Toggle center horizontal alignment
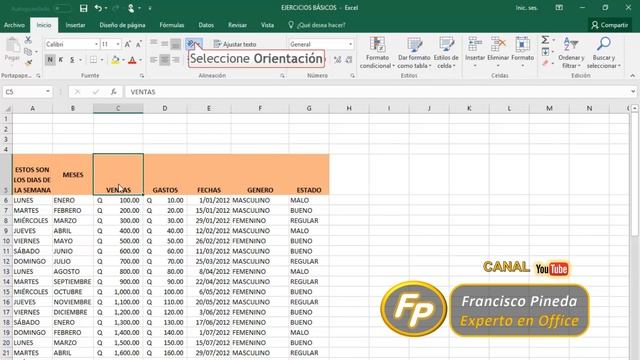Image resolution: width=640 pixels, height=360 pixels. [164, 60]
